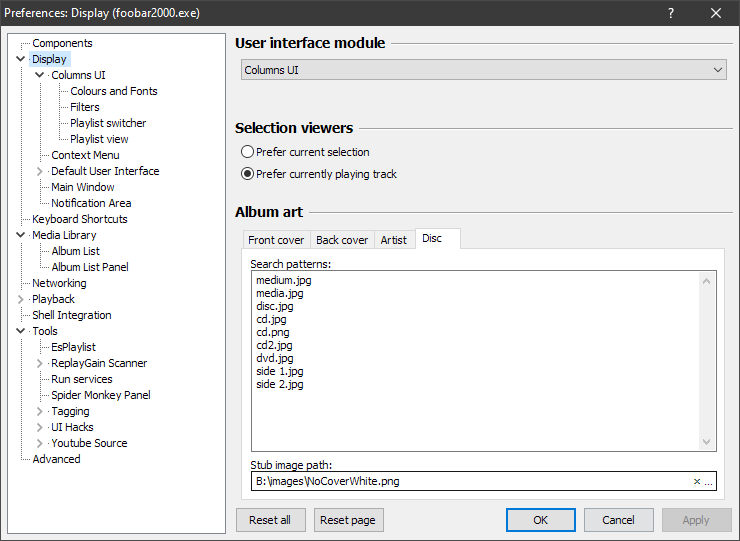Image resolution: width=740 pixels, height=541 pixels.
Task: Expand the Playback tree node
Action: pos(21,299)
